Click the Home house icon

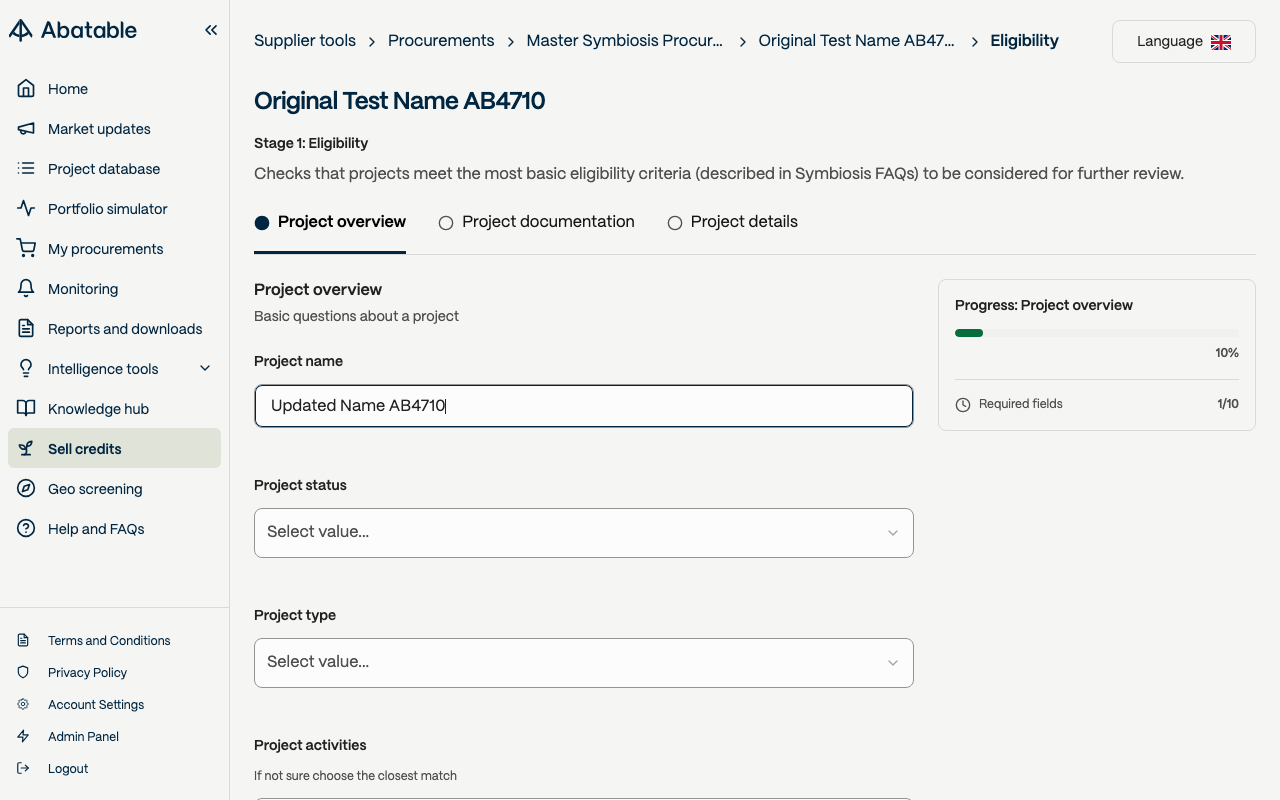(26, 89)
